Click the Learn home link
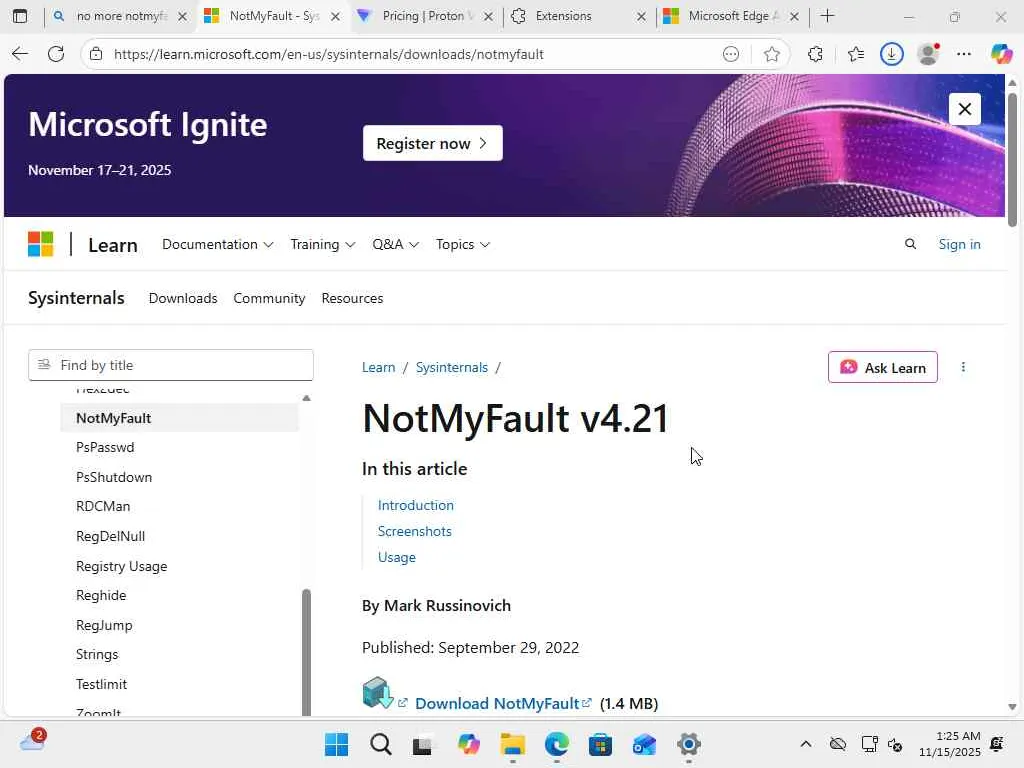 112,245
